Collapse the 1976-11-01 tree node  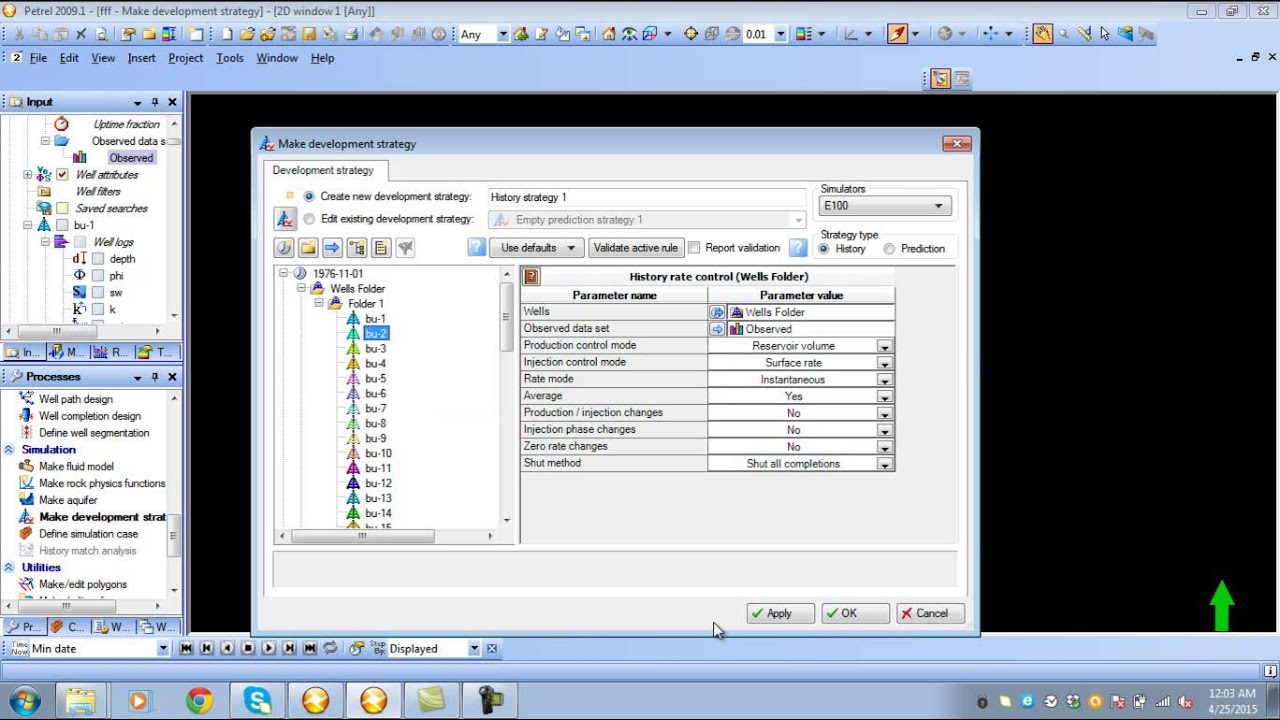(284, 273)
